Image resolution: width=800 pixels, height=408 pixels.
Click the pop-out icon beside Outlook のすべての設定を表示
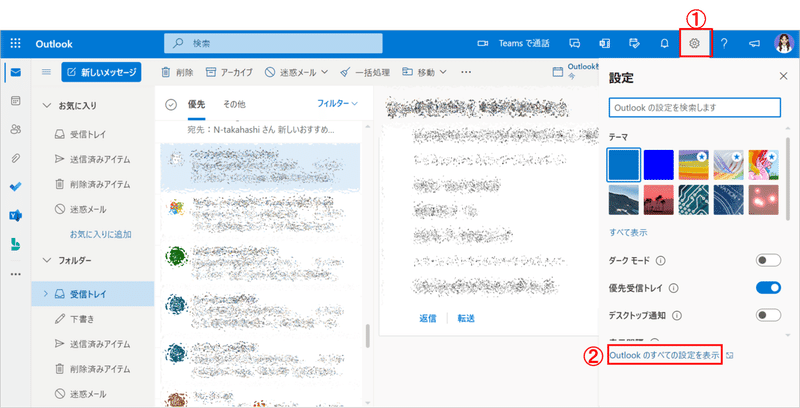tap(730, 355)
